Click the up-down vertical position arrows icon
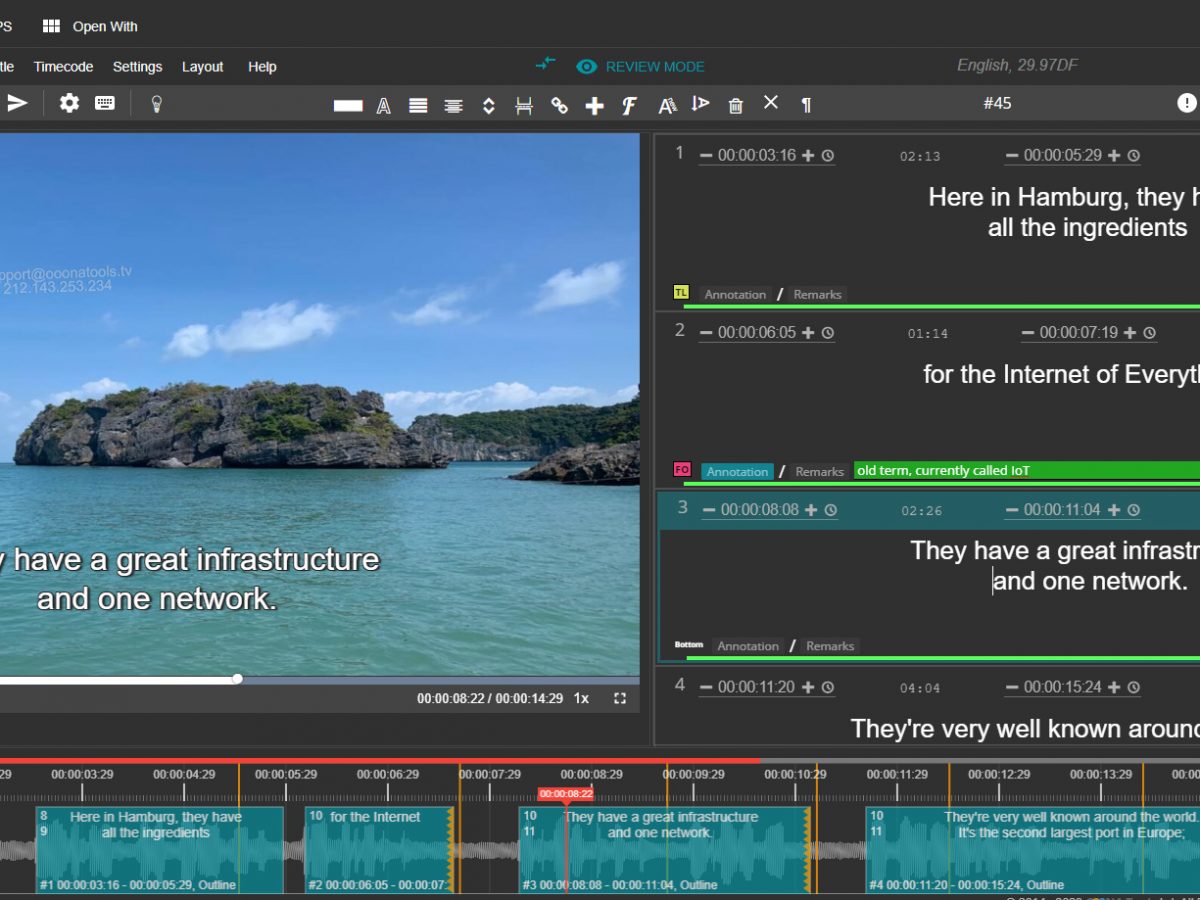This screenshot has height=900, width=1200. pyautogui.click(x=489, y=105)
